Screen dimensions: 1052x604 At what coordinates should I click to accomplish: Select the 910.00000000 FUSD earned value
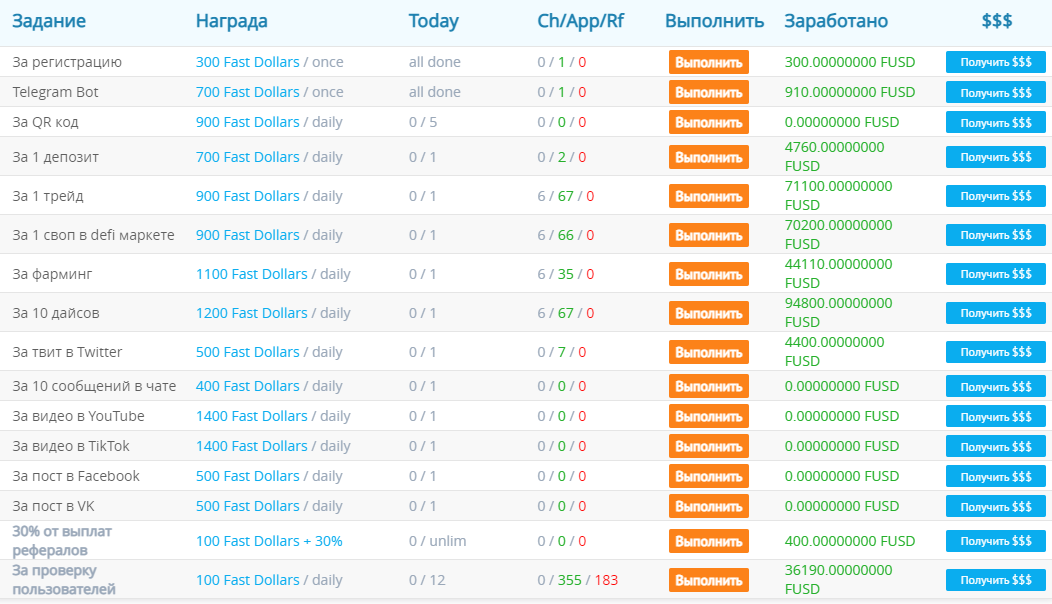pos(850,92)
